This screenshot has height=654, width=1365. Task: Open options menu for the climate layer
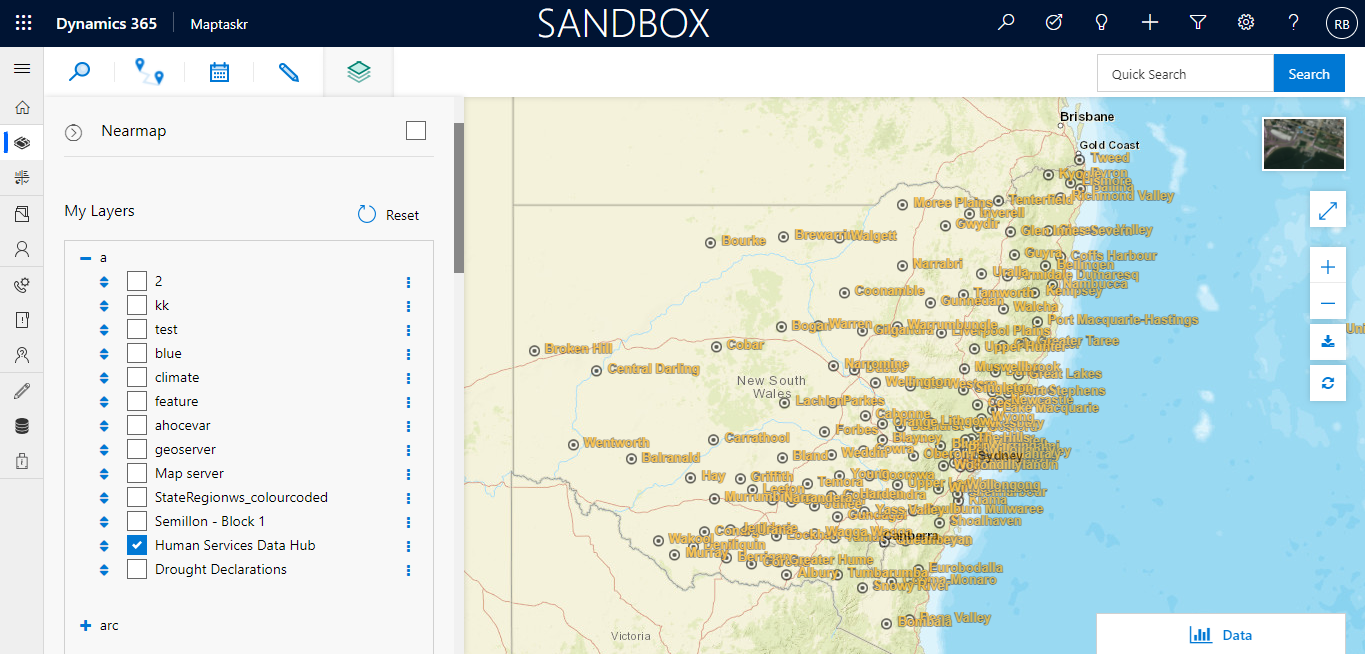tap(407, 378)
